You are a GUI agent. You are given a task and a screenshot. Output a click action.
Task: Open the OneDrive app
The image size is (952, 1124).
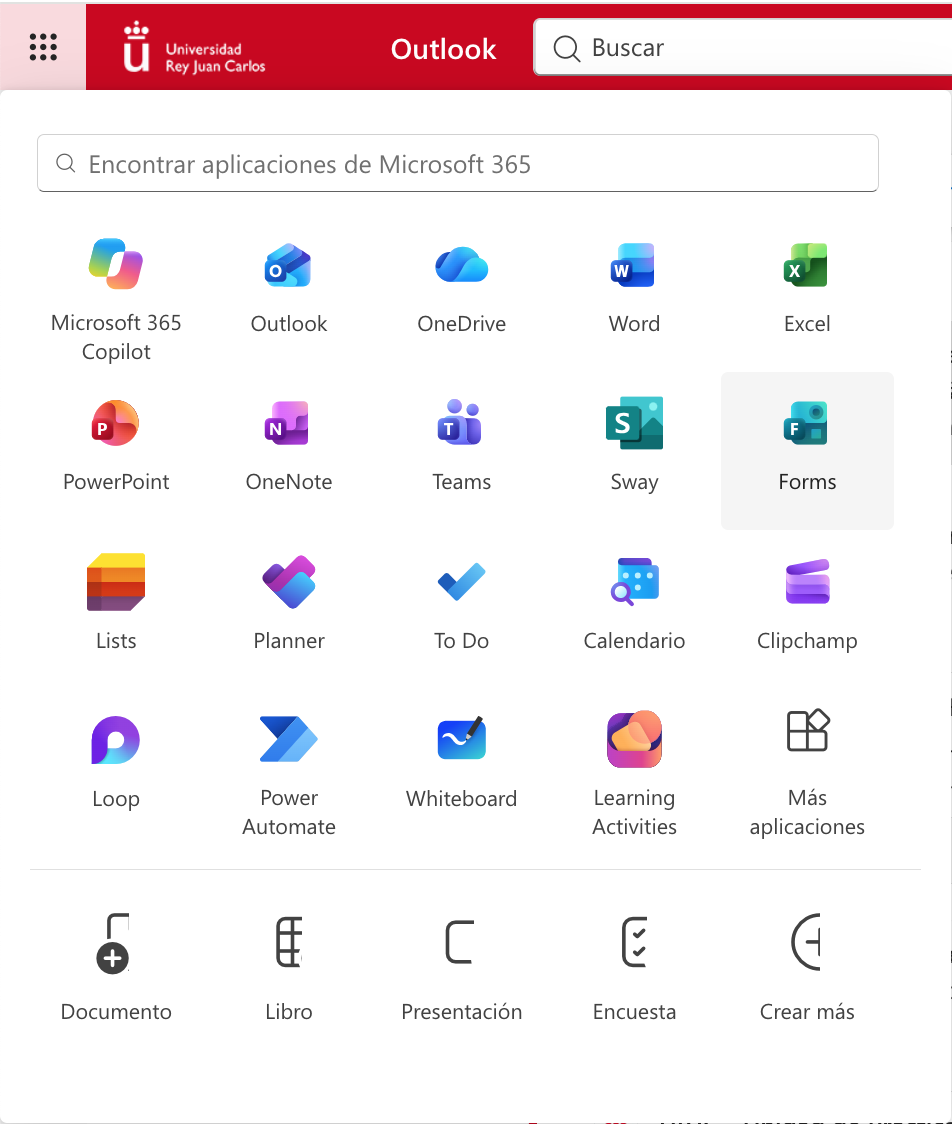pyautogui.click(x=462, y=293)
